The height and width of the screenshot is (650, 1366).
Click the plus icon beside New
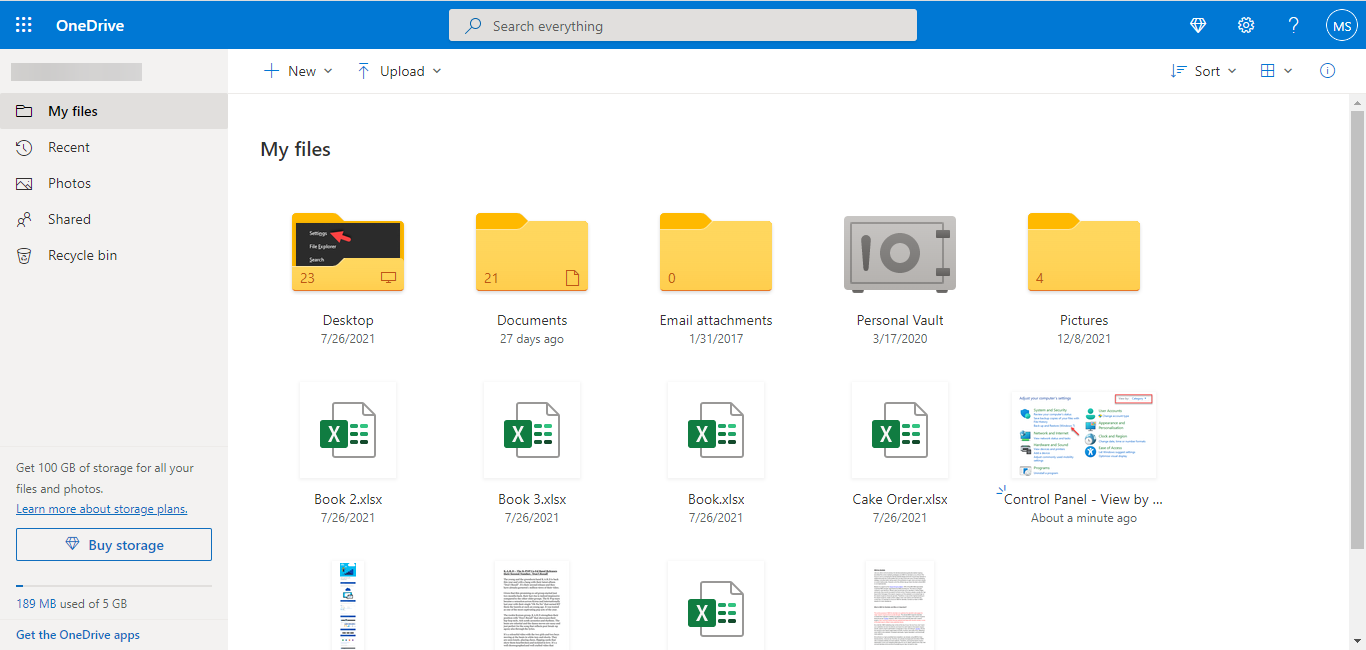(x=271, y=71)
